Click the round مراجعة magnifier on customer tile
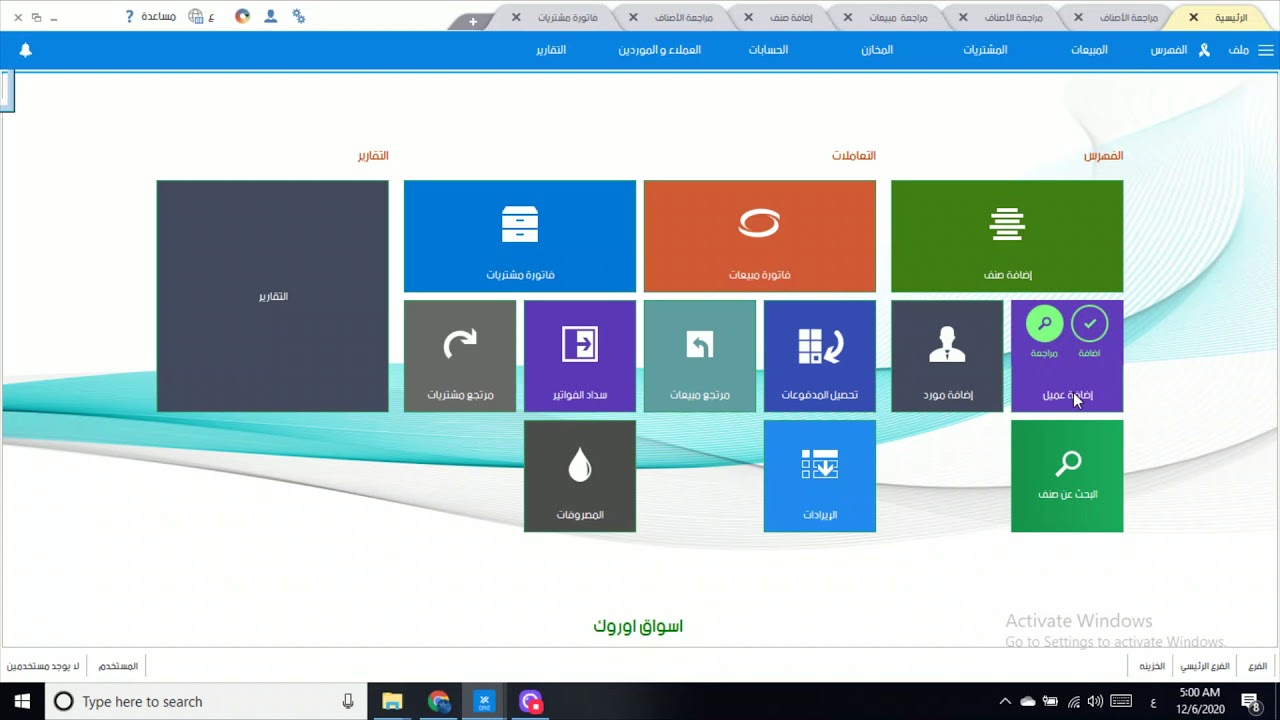The height and width of the screenshot is (720, 1280). pyautogui.click(x=1044, y=324)
